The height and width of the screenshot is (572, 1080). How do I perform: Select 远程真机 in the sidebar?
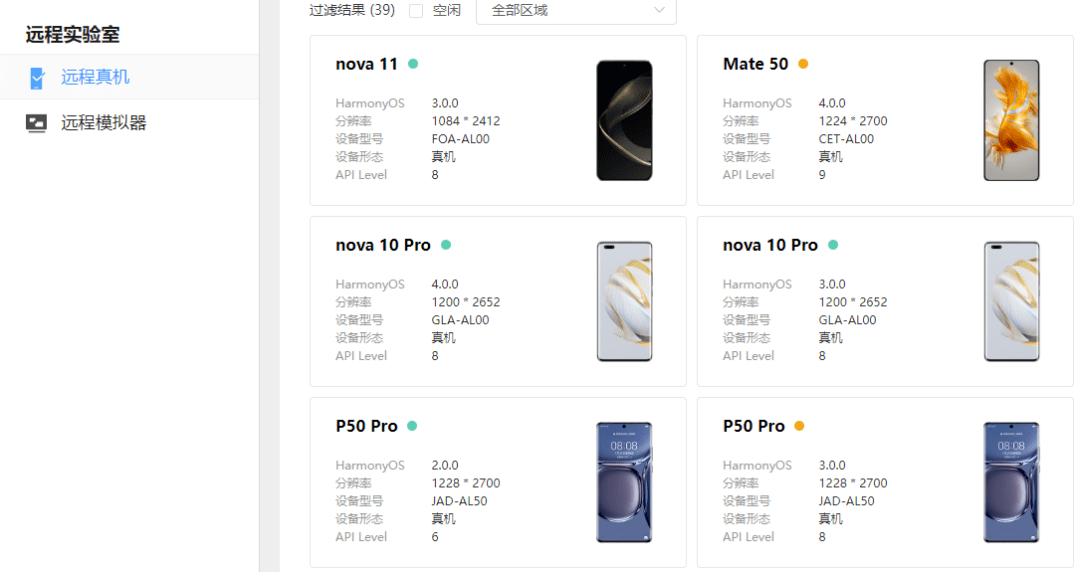pyautogui.click(x=95, y=77)
